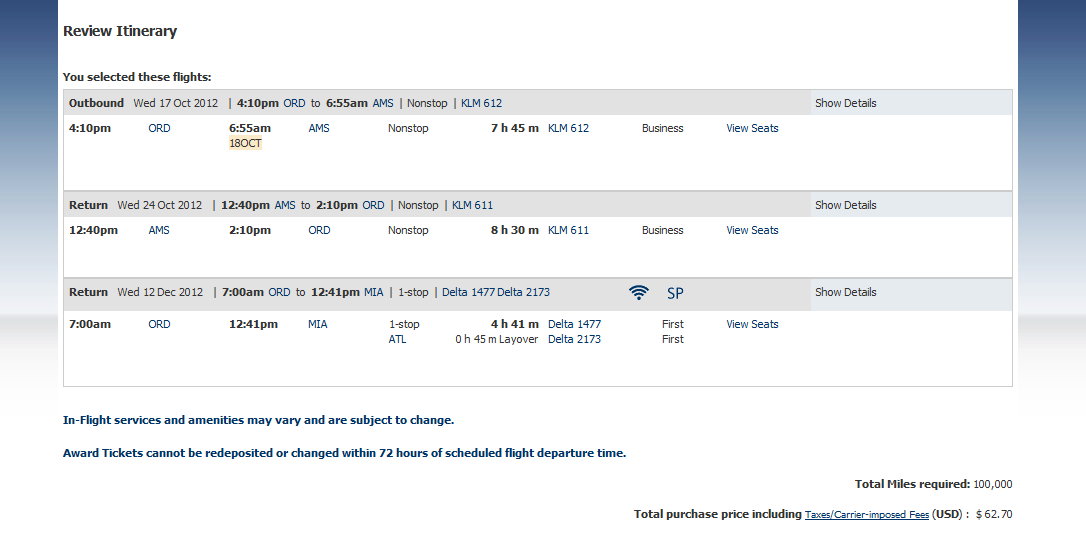Click the KLM 611 flight number link
Viewport: 1086px width, 536px height.
tap(568, 230)
